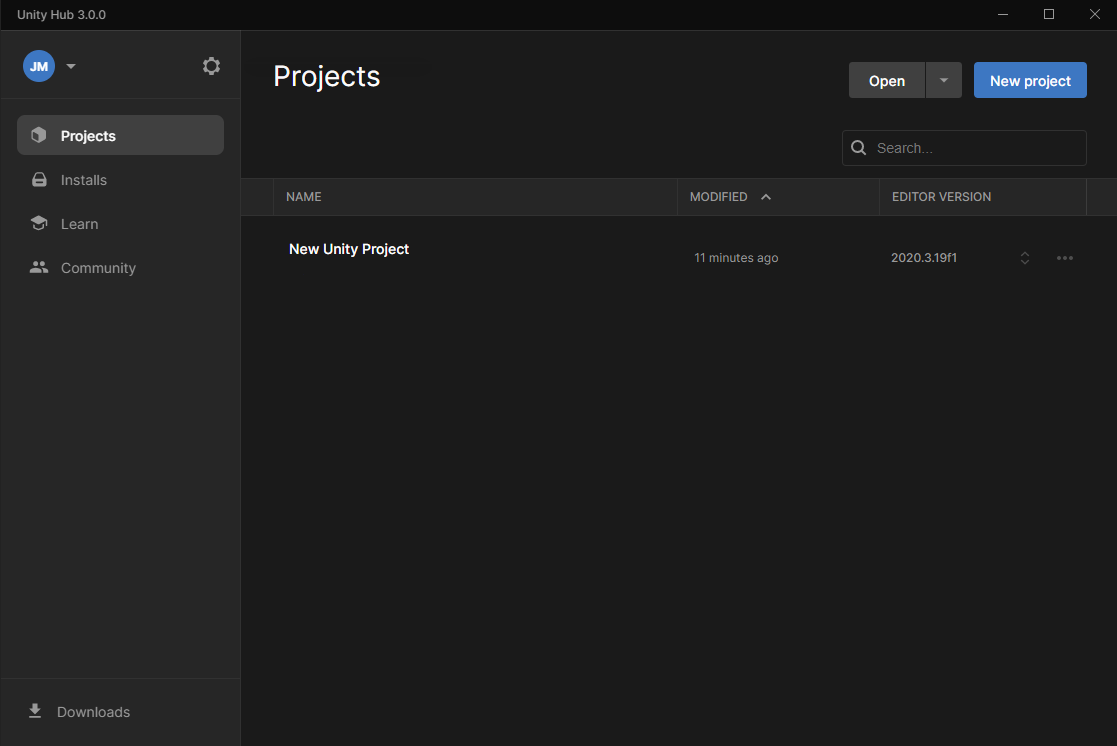Click the Community people icon
Viewport: 1117px width, 746px height.
tap(39, 268)
